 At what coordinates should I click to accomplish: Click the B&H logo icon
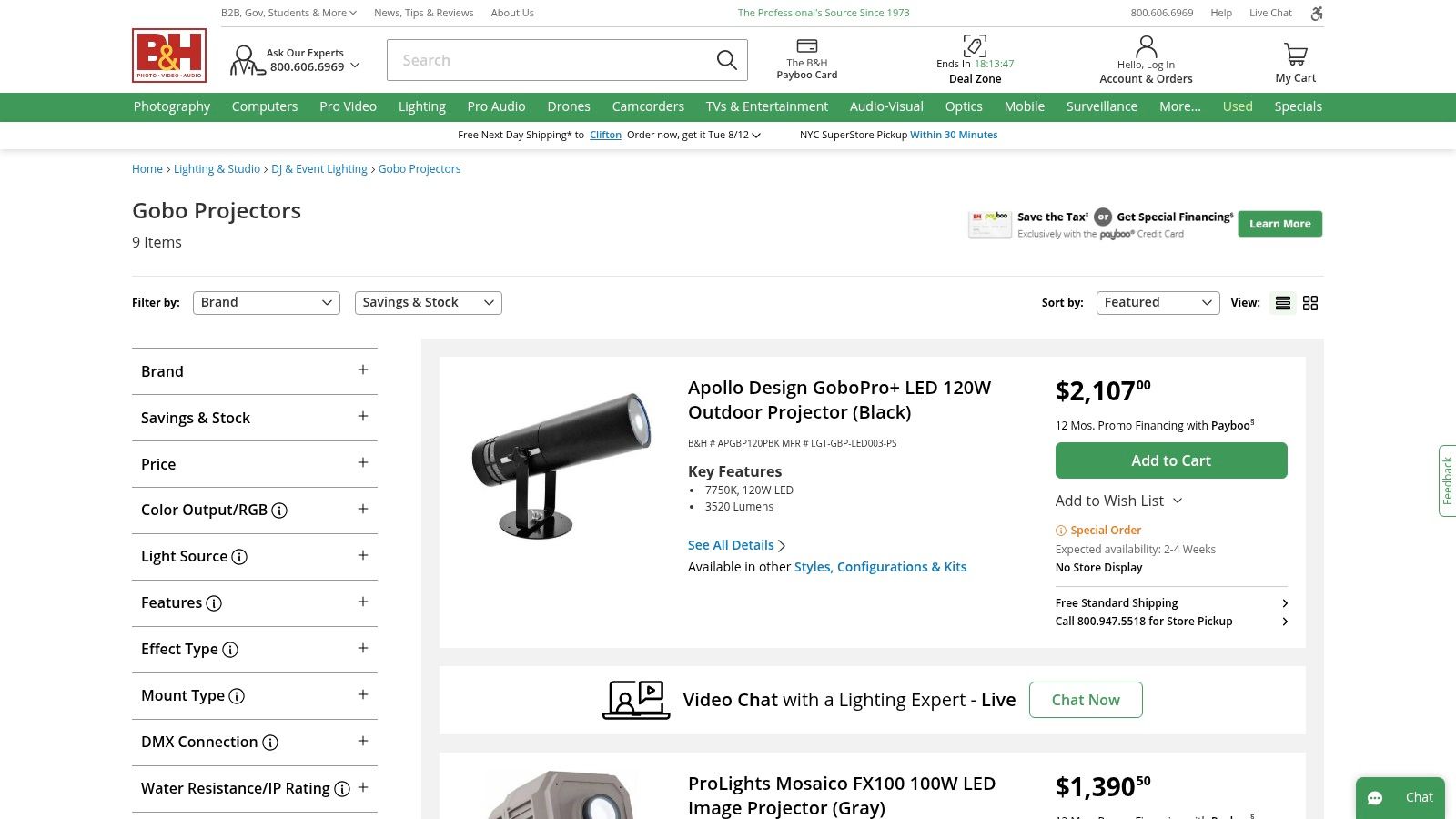coord(169,56)
